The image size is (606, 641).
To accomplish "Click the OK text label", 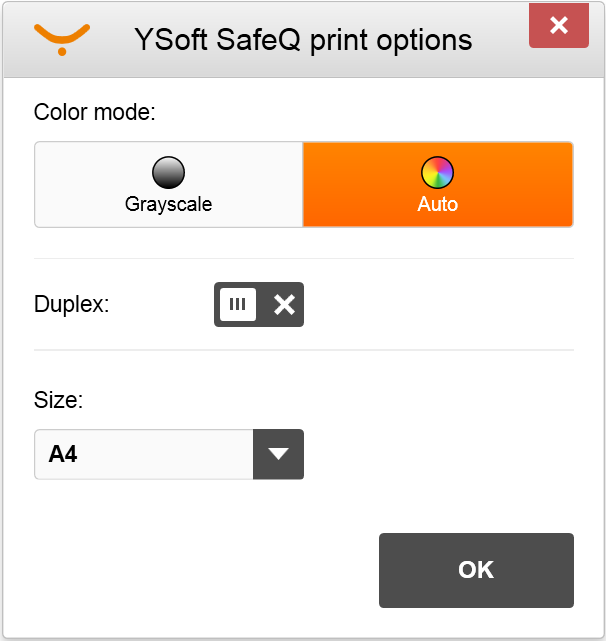I will (x=476, y=570).
